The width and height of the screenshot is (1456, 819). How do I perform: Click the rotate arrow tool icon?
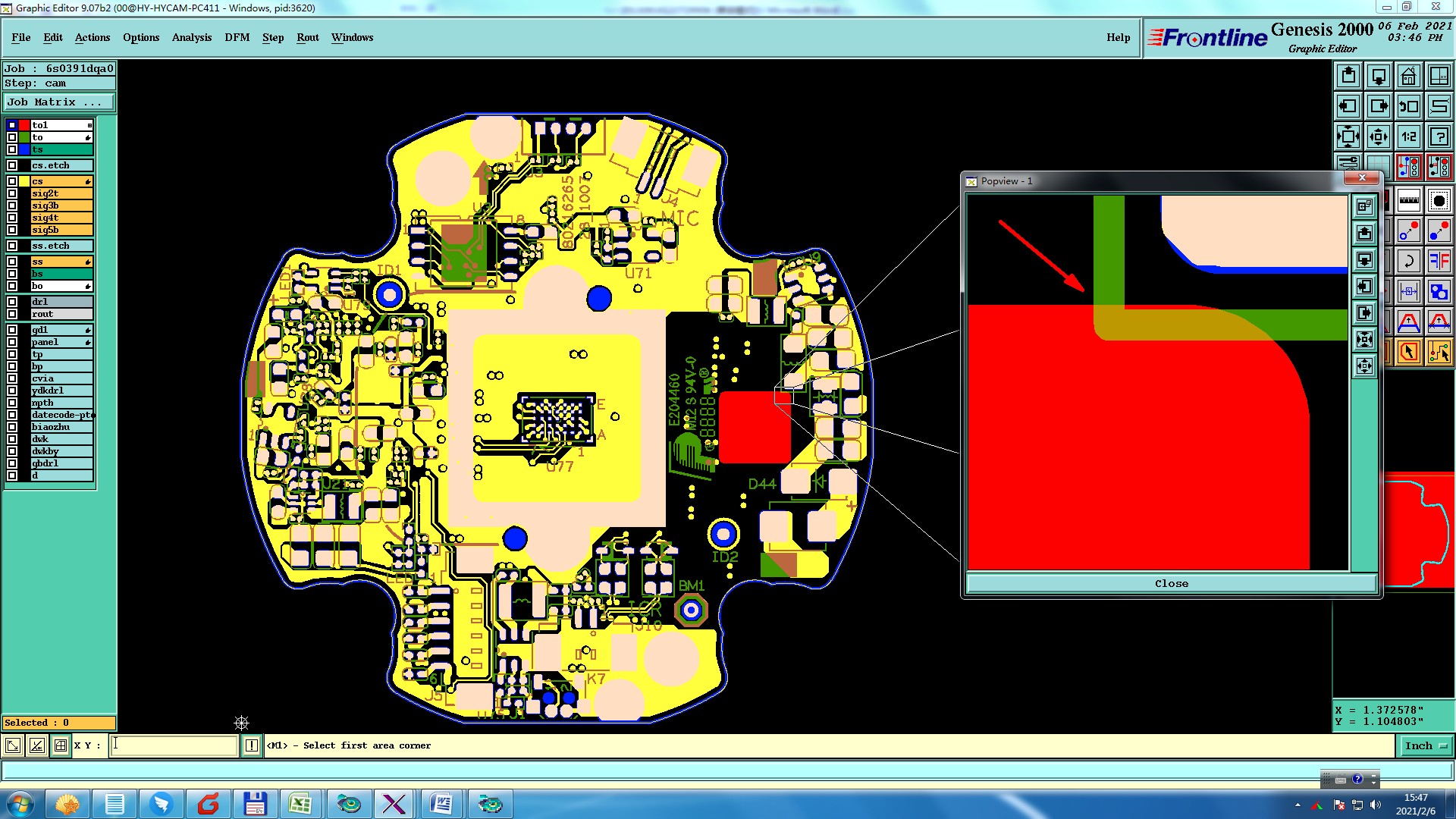tap(1408, 262)
